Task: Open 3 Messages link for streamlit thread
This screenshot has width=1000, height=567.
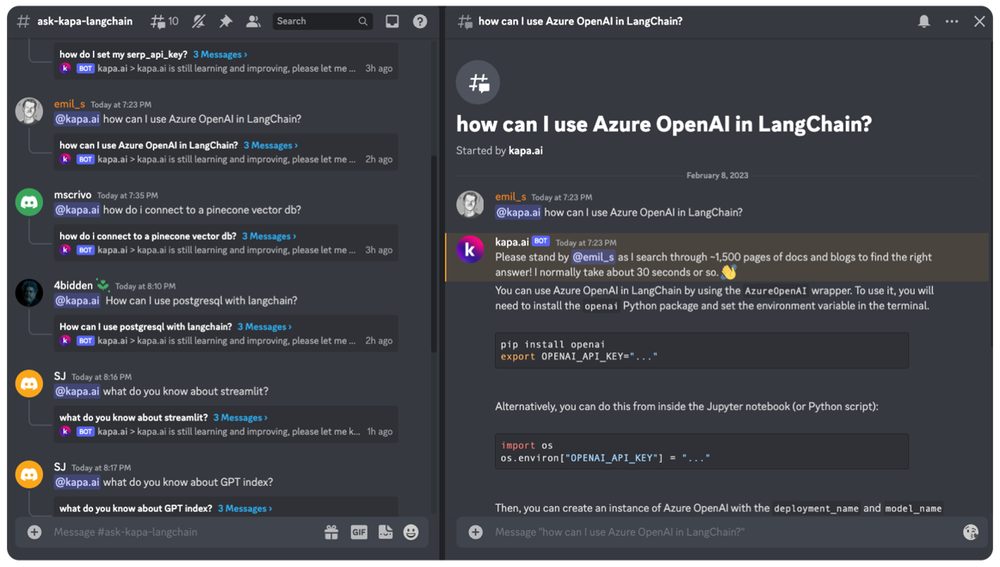Action: point(240,418)
